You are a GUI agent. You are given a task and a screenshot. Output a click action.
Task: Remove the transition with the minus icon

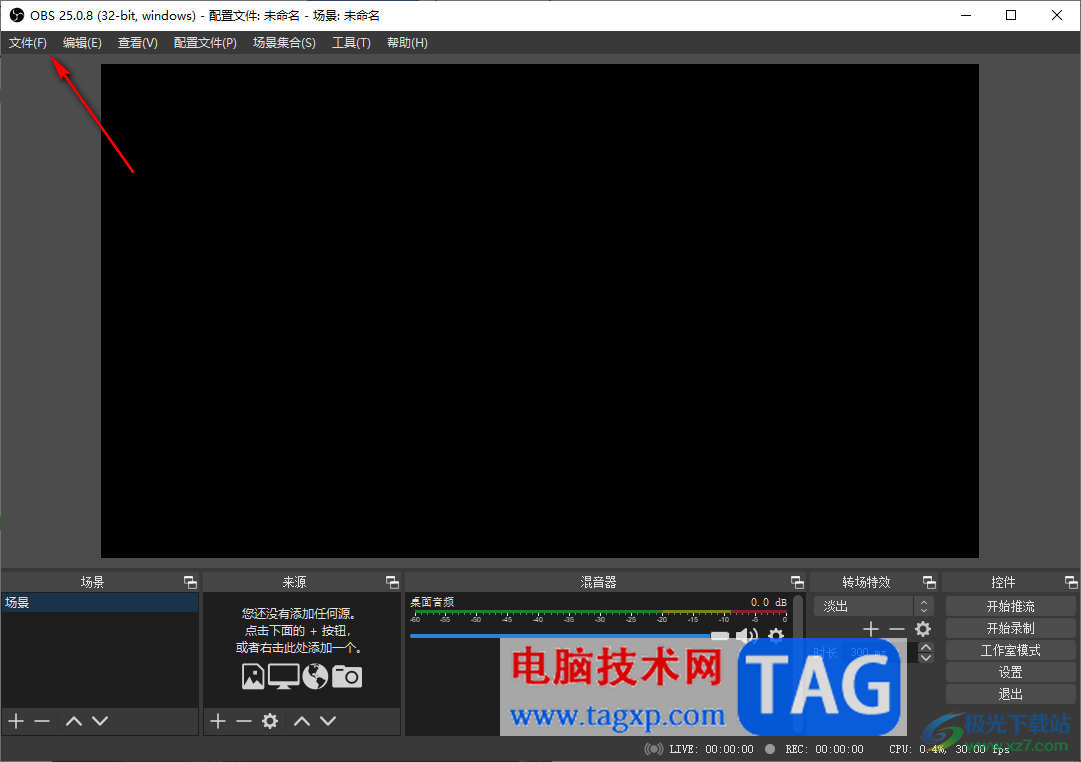(896, 629)
